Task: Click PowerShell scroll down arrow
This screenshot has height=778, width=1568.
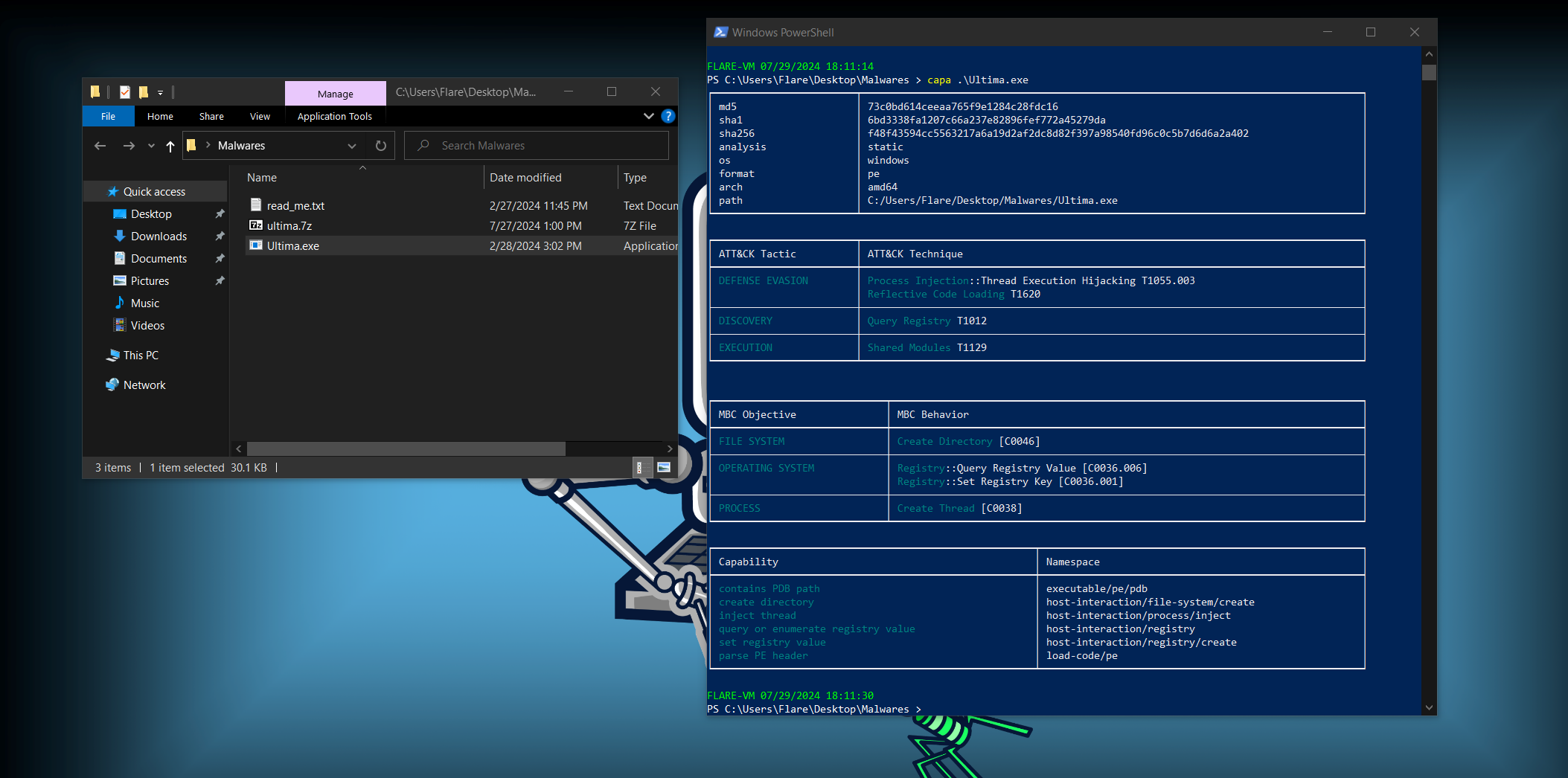Action: [1429, 708]
